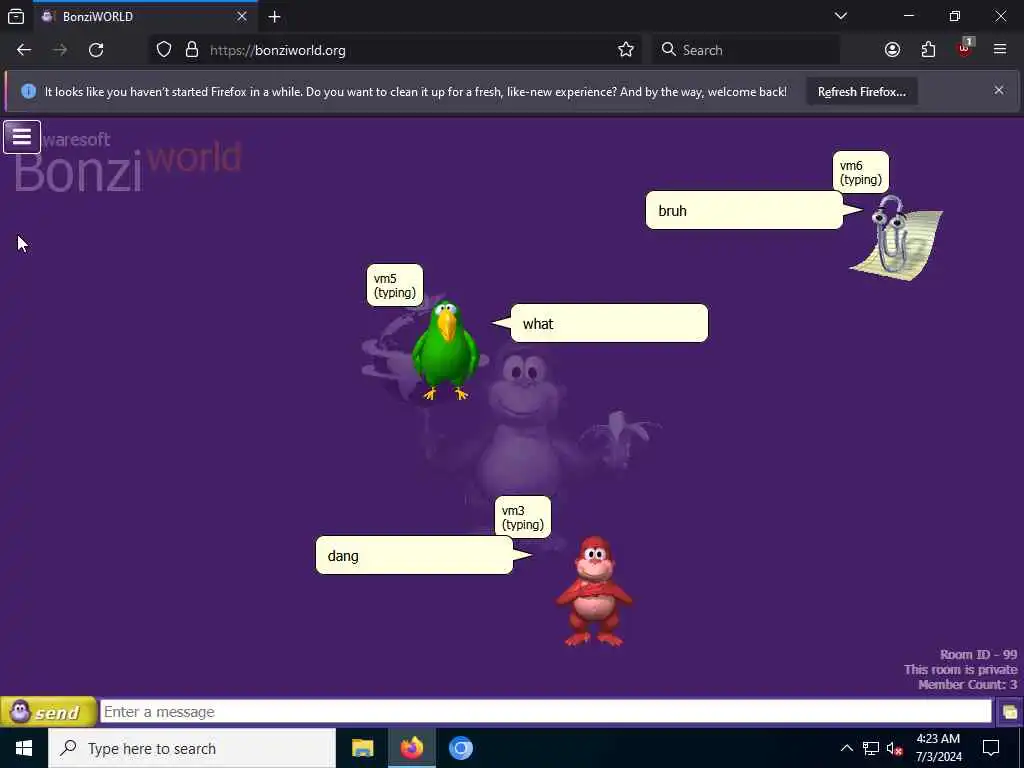The width and height of the screenshot is (1024, 768).
Task: Click the 'This room is private' text
Action: click(961, 669)
